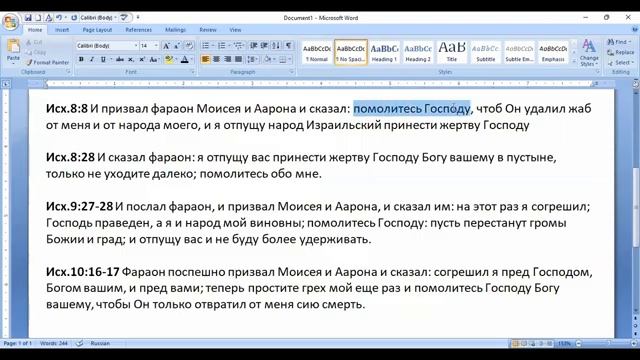Image resolution: width=640 pixels, height=360 pixels.
Task: Open the Mailings tab
Action: coord(175,30)
